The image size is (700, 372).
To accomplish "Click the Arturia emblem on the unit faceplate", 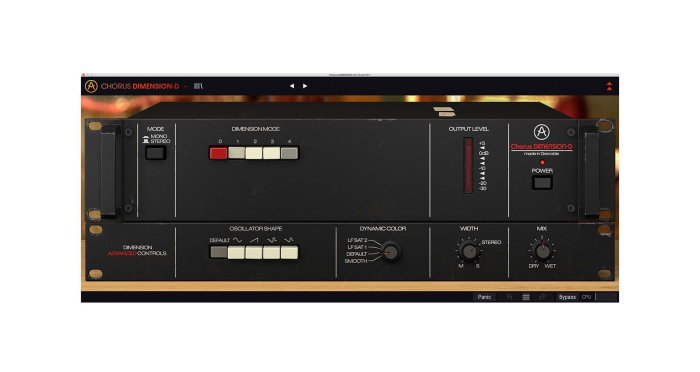I will pos(542,132).
